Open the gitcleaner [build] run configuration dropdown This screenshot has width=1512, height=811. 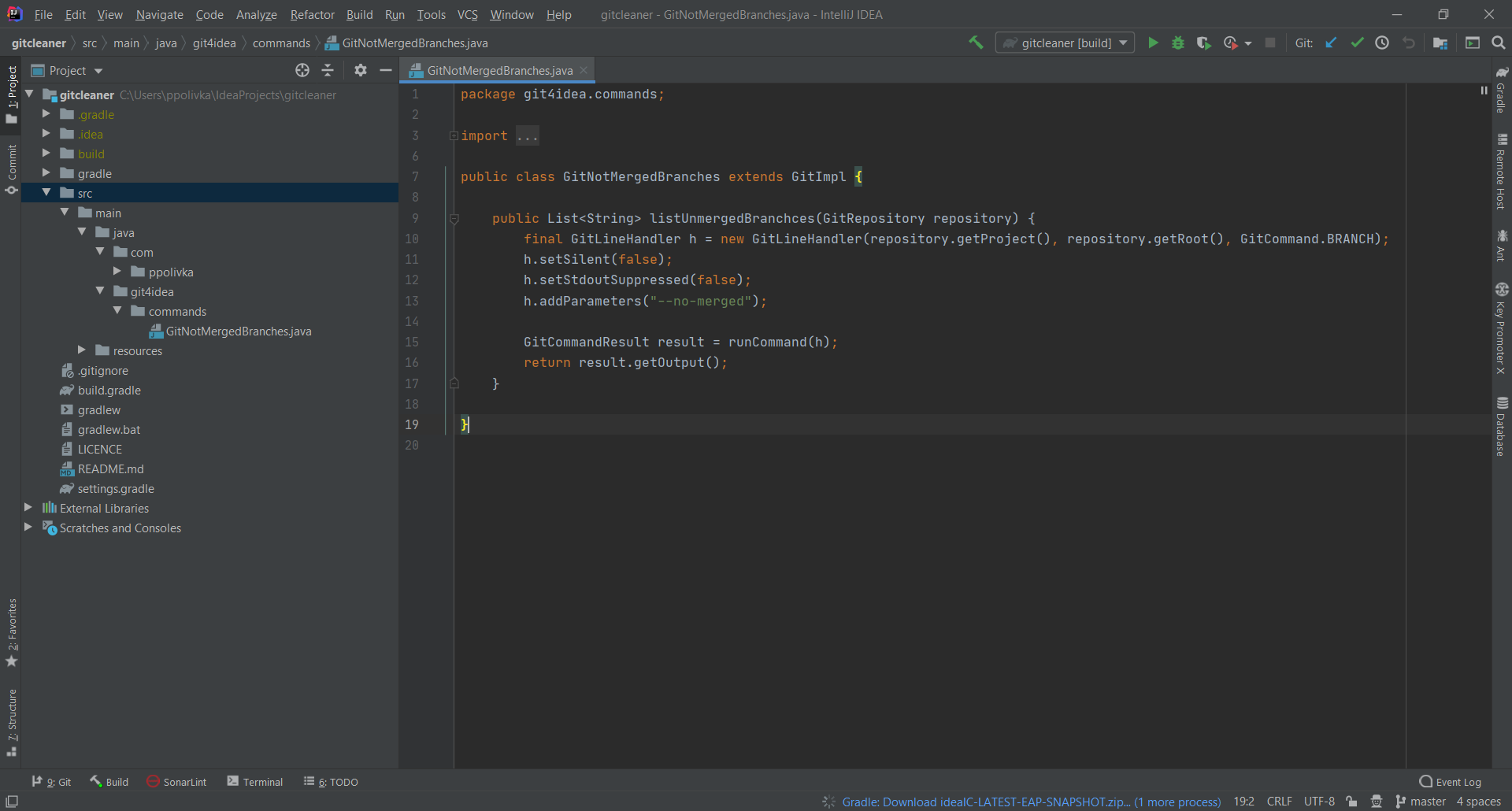point(1065,43)
